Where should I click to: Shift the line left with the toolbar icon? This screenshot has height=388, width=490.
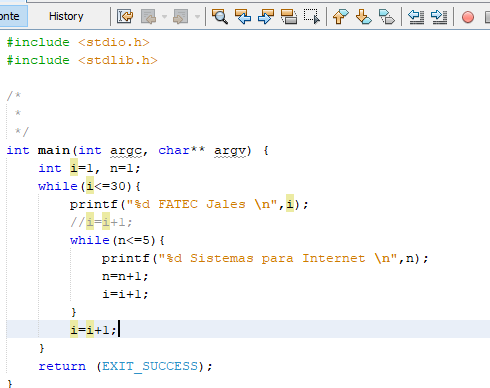[416, 16]
